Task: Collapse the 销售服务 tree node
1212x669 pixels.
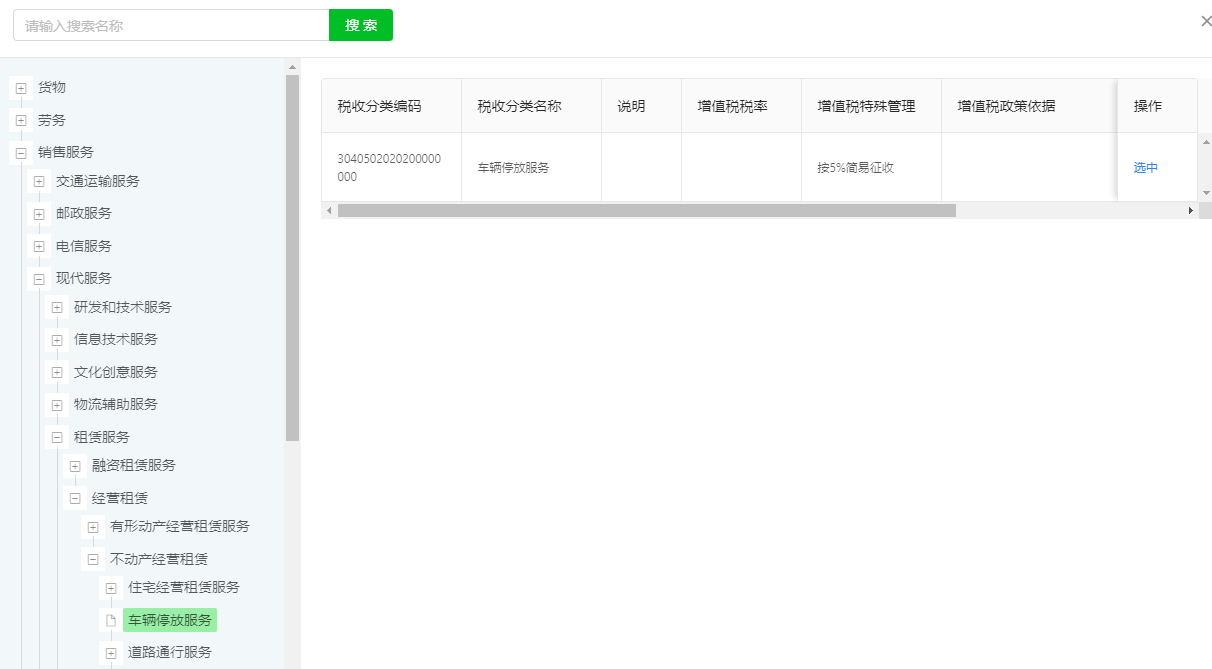Action: pos(21,153)
